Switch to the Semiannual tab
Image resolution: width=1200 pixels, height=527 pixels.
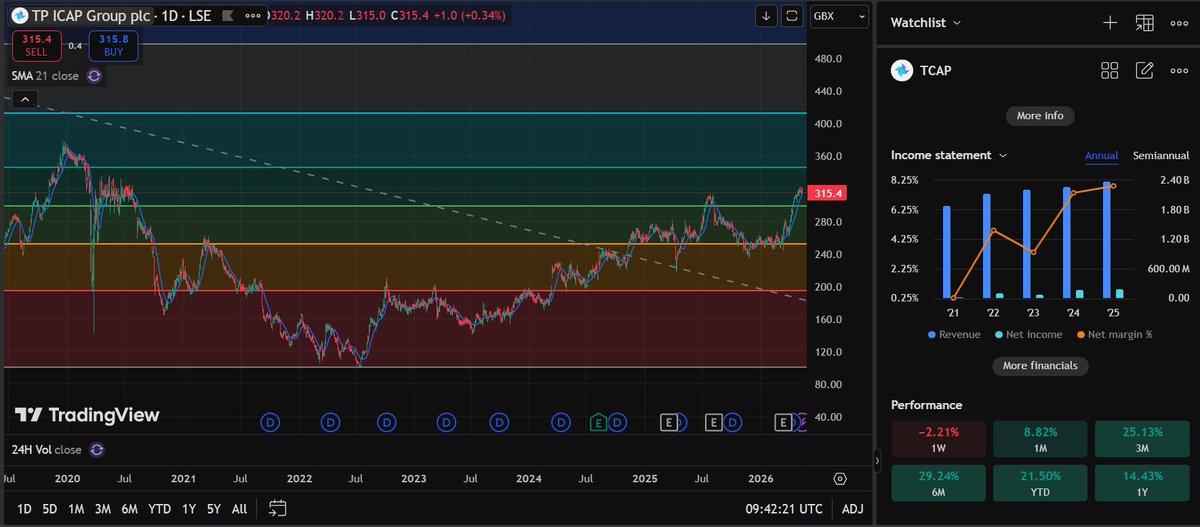point(1161,156)
